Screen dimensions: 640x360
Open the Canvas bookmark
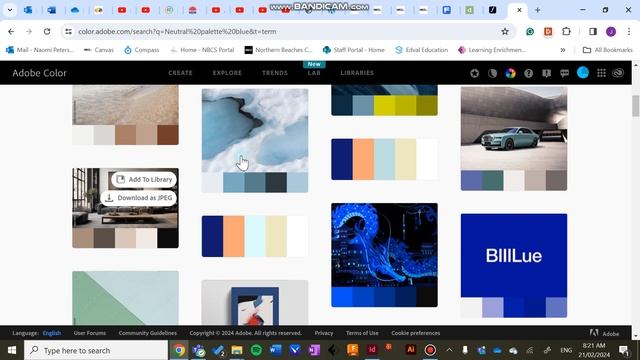99,50
